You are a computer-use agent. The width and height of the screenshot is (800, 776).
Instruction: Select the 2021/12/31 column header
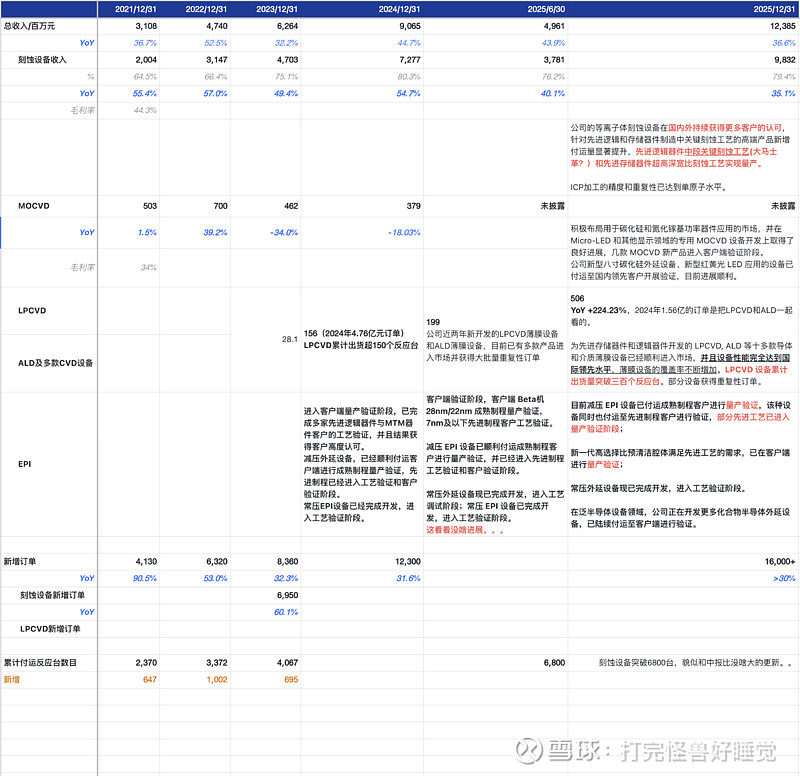click(x=136, y=9)
